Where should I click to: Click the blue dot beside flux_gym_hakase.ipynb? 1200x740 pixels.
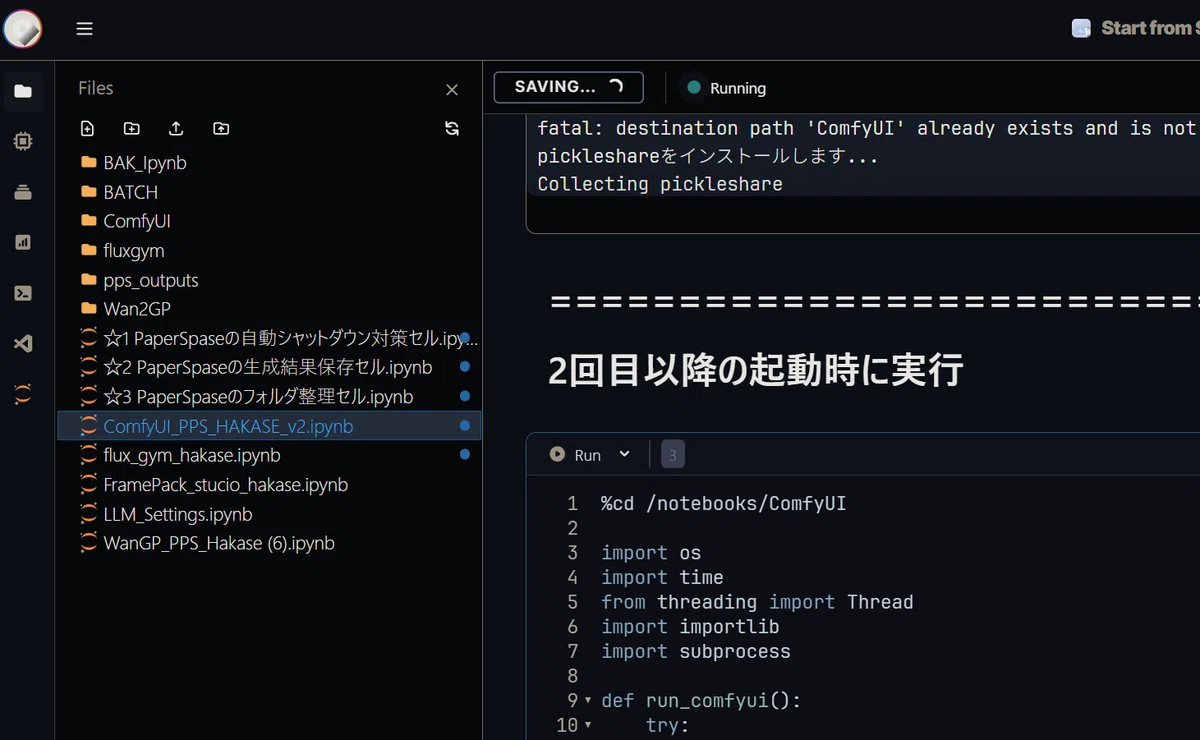[x=464, y=455]
